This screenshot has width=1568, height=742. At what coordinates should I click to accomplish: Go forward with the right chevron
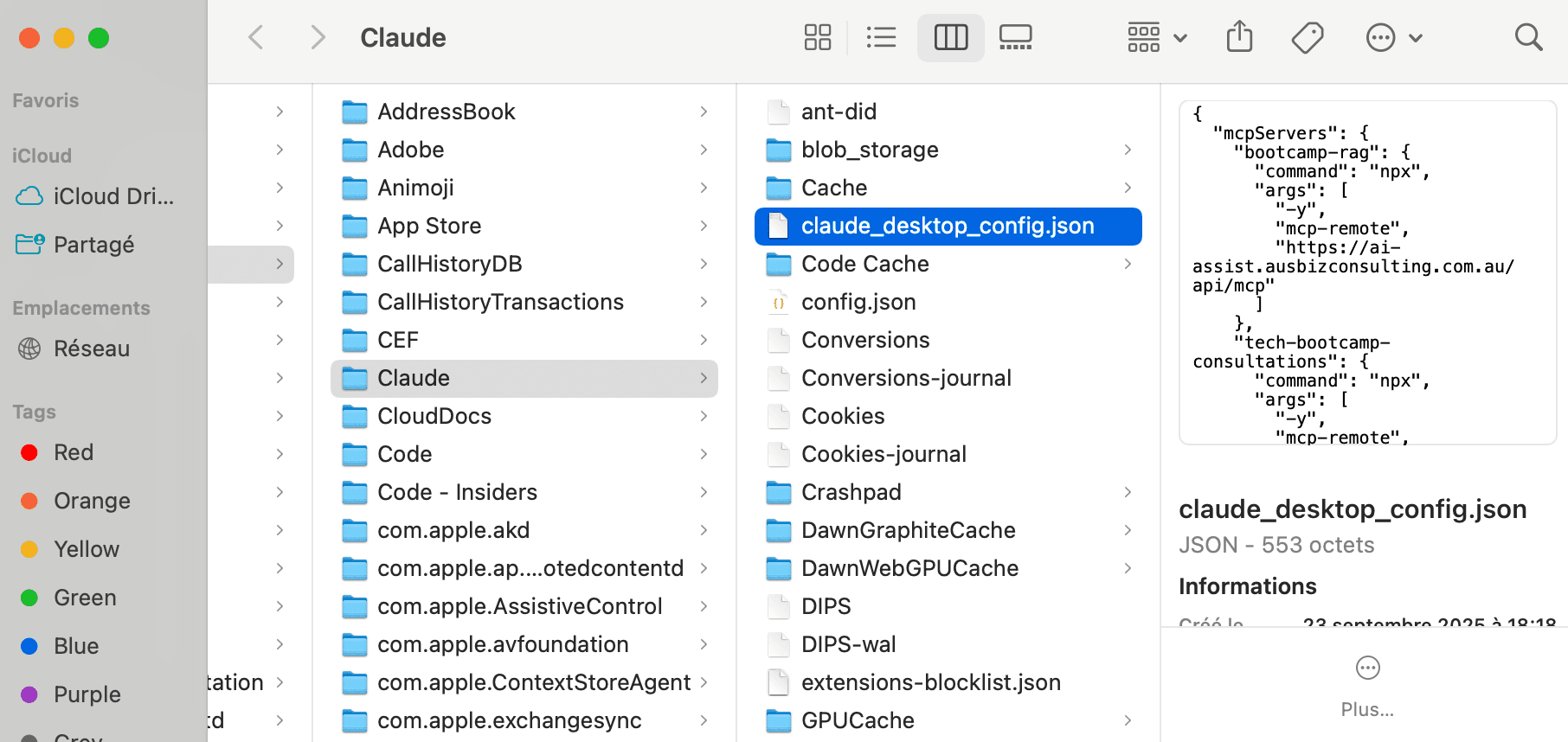[x=318, y=38]
